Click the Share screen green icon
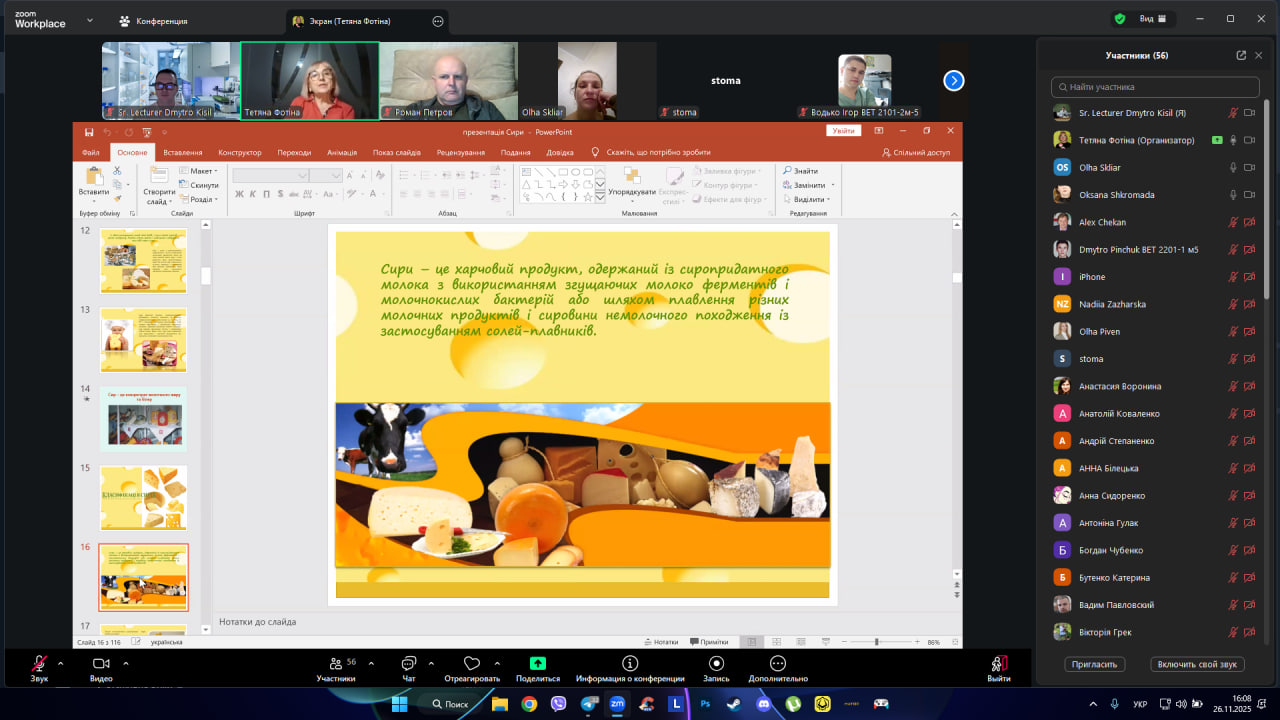1280x720 pixels. click(x=537, y=663)
